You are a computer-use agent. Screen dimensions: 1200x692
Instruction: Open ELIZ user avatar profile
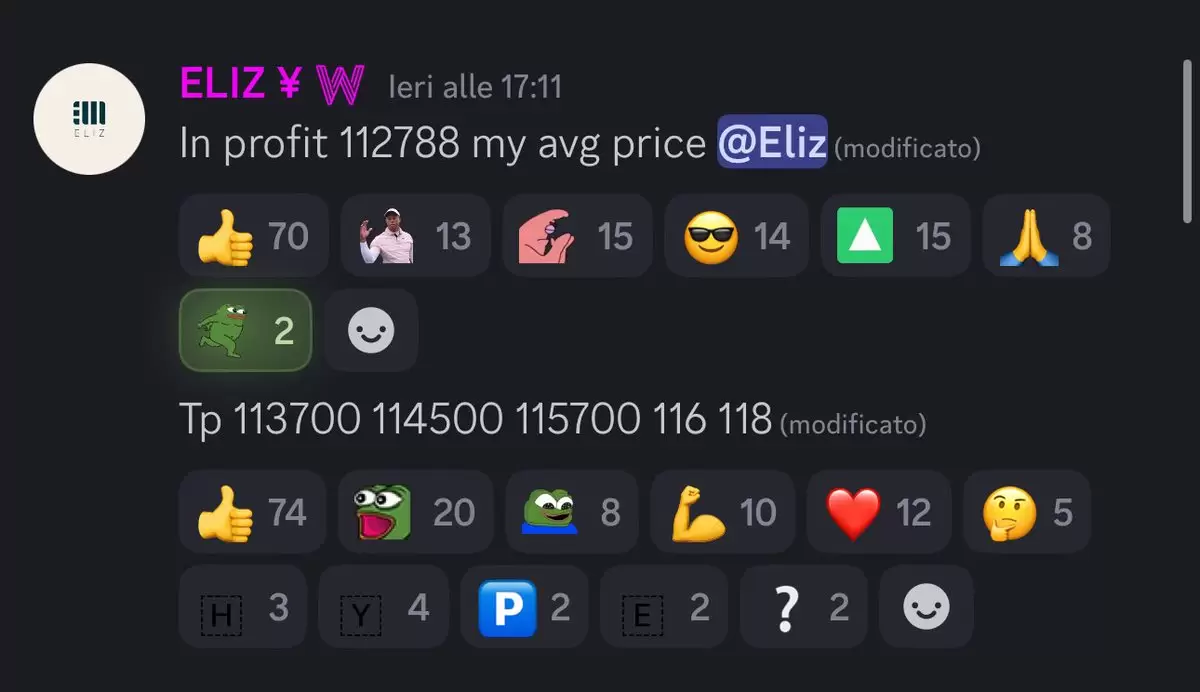coord(89,119)
